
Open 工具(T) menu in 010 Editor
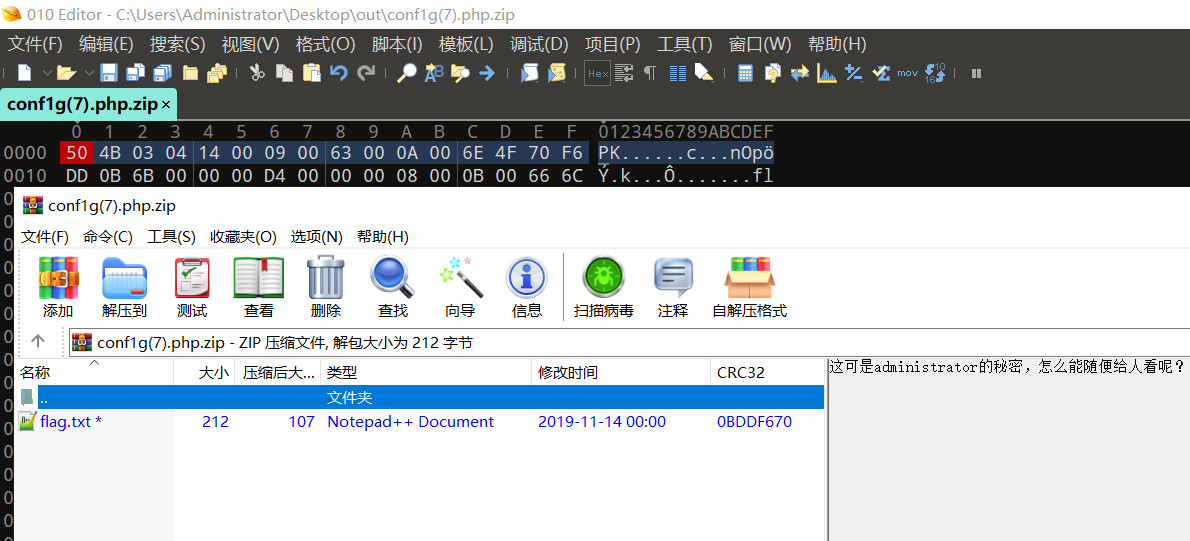(x=685, y=44)
